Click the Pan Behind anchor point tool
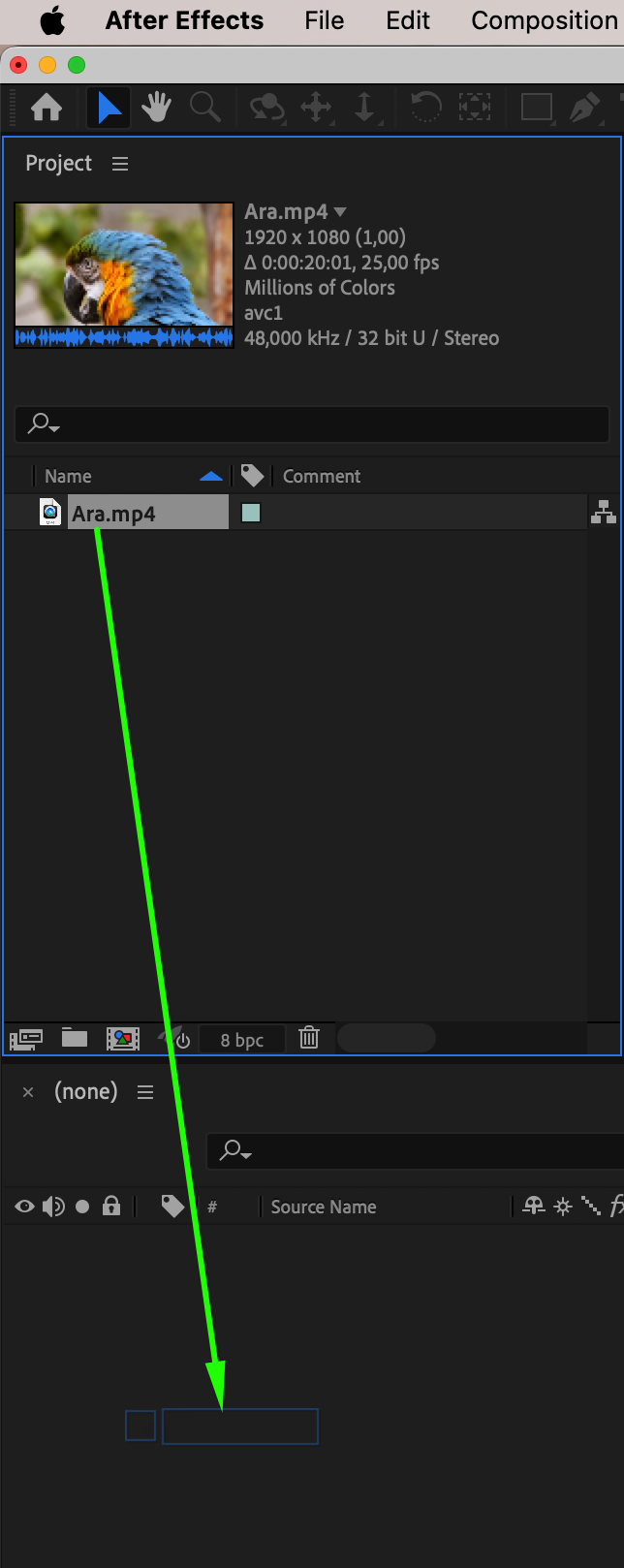Viewport: 624px width, 1568px height. pos(474,107)
